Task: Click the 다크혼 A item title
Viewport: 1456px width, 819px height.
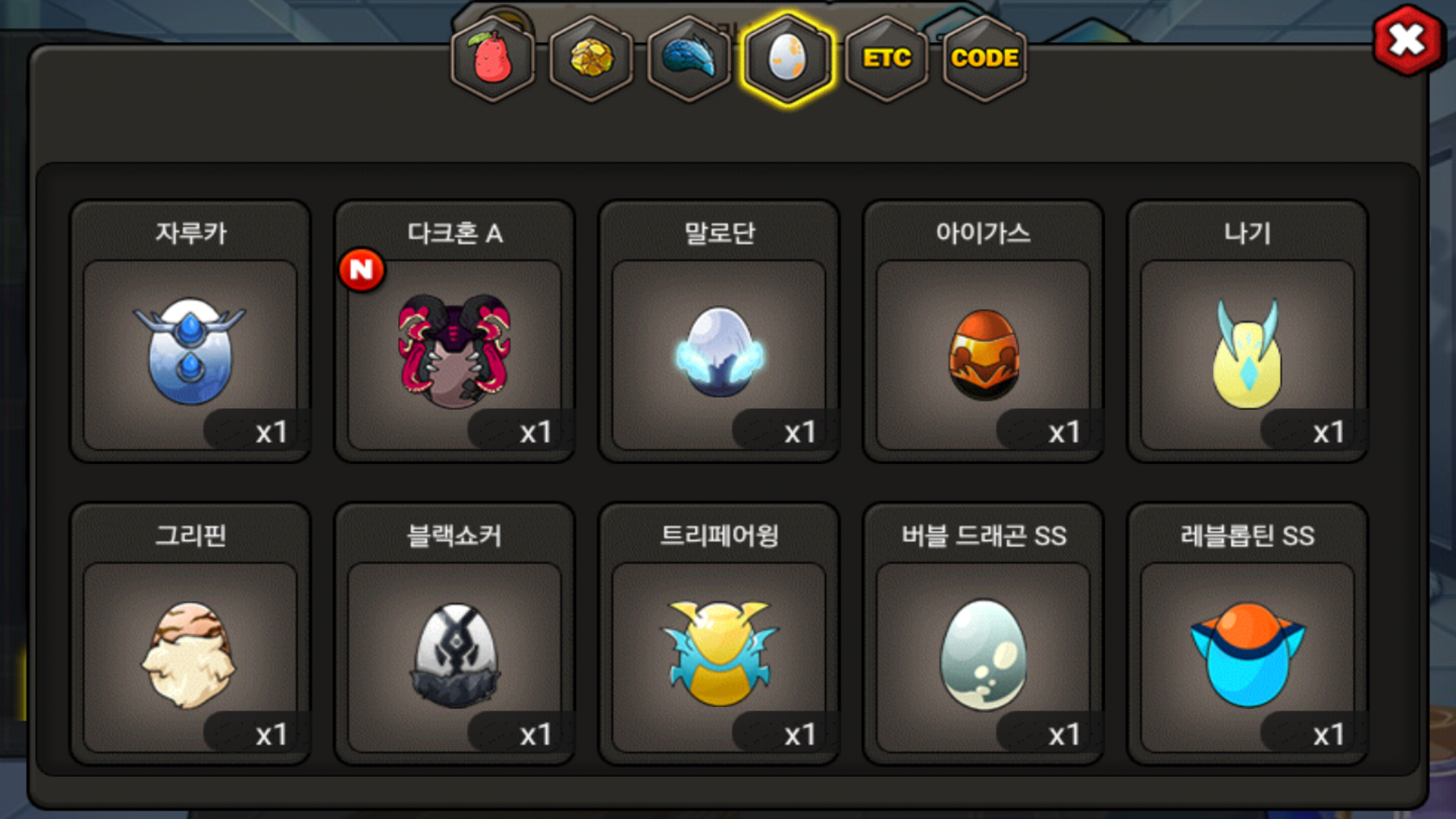Action: (x=455, y=233)
